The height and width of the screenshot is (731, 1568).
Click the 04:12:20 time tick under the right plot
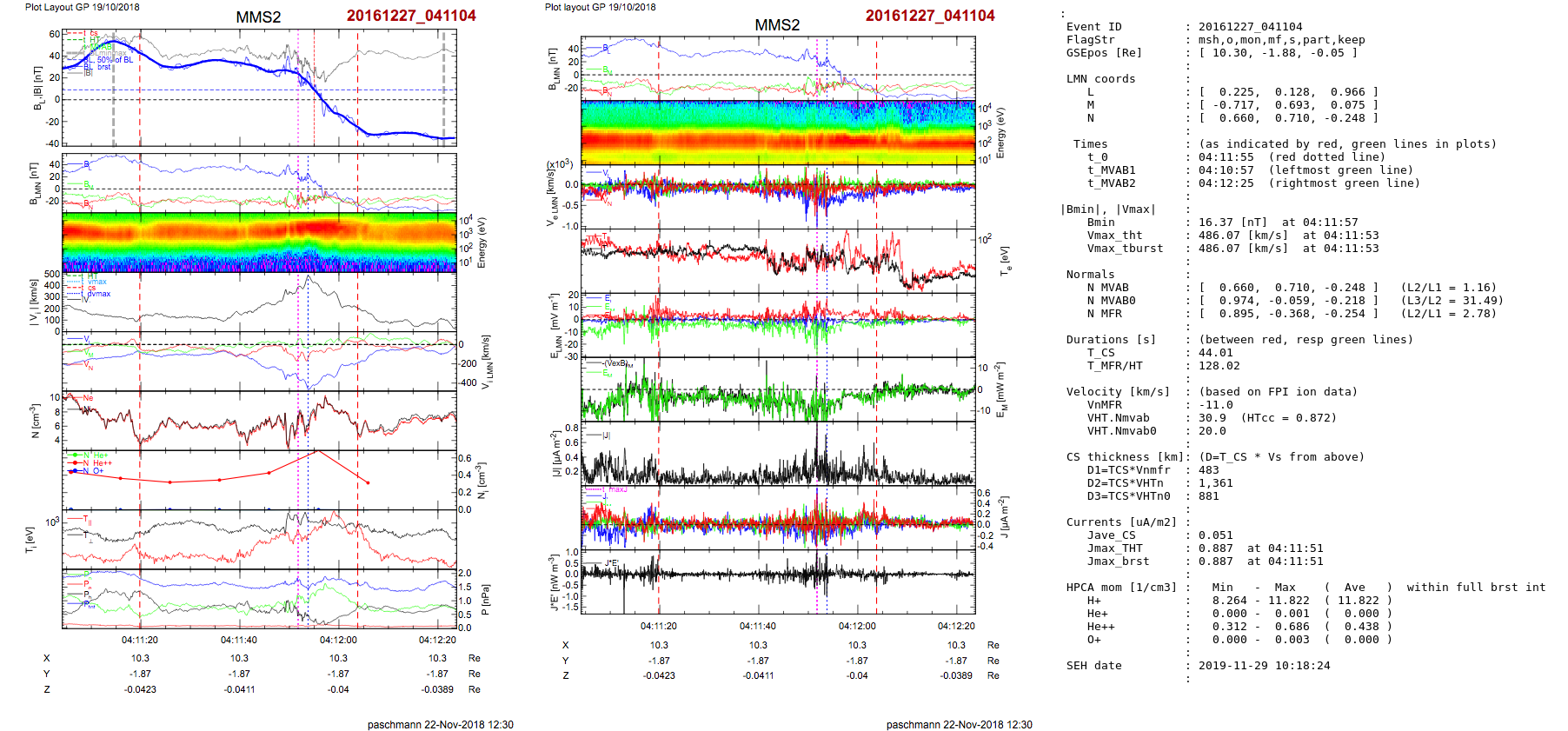(956, 626)
